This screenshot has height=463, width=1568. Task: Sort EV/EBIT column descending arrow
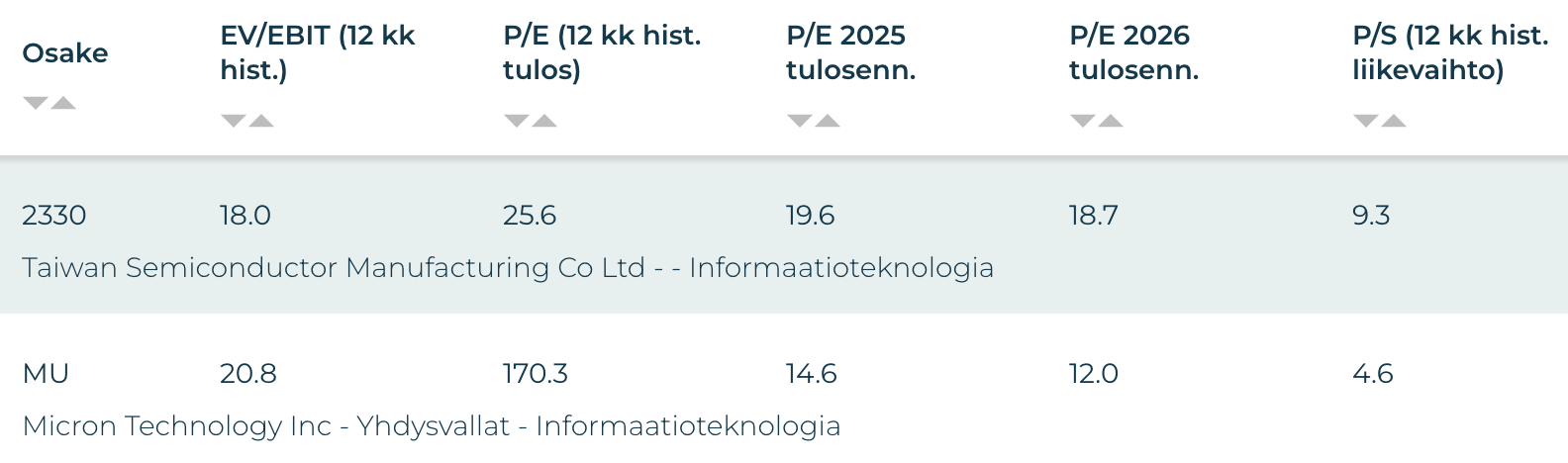[233, 121]
